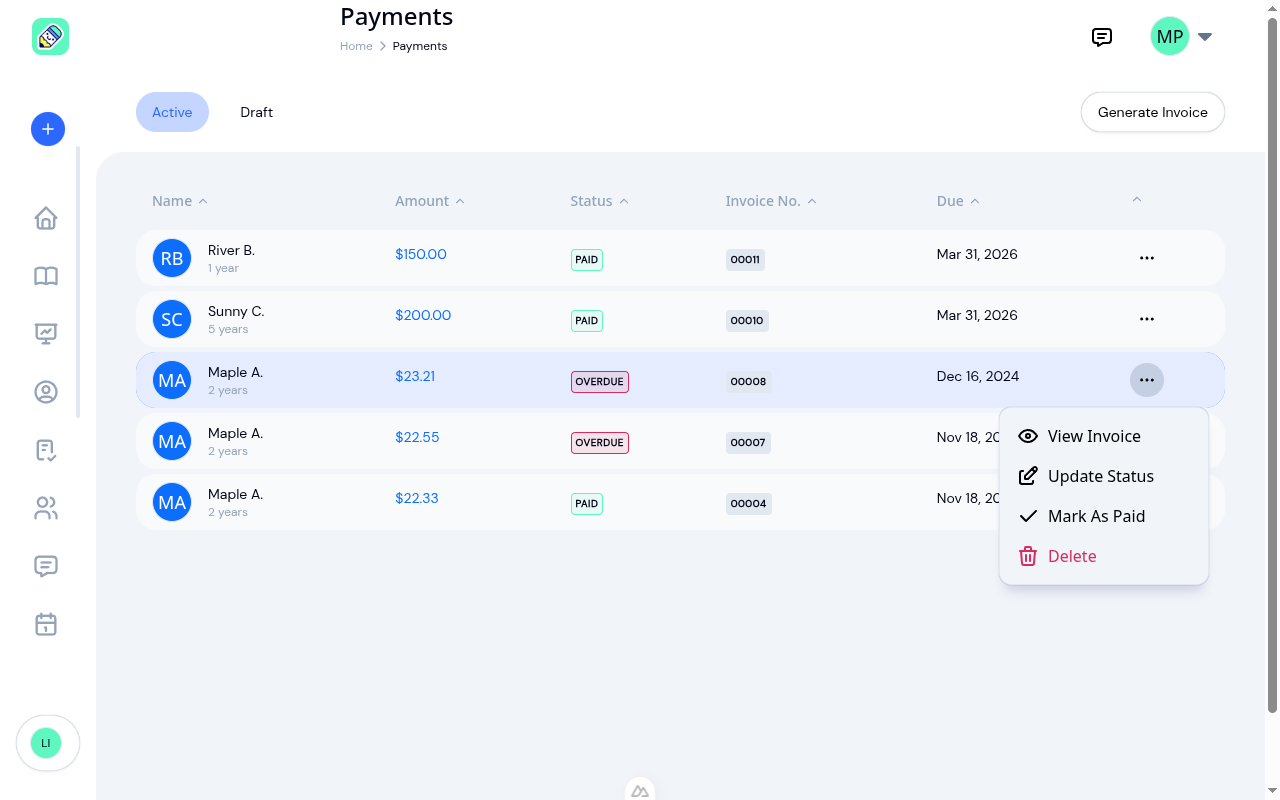
Task: Open messages icon in top header
Action: point(1102,37)
